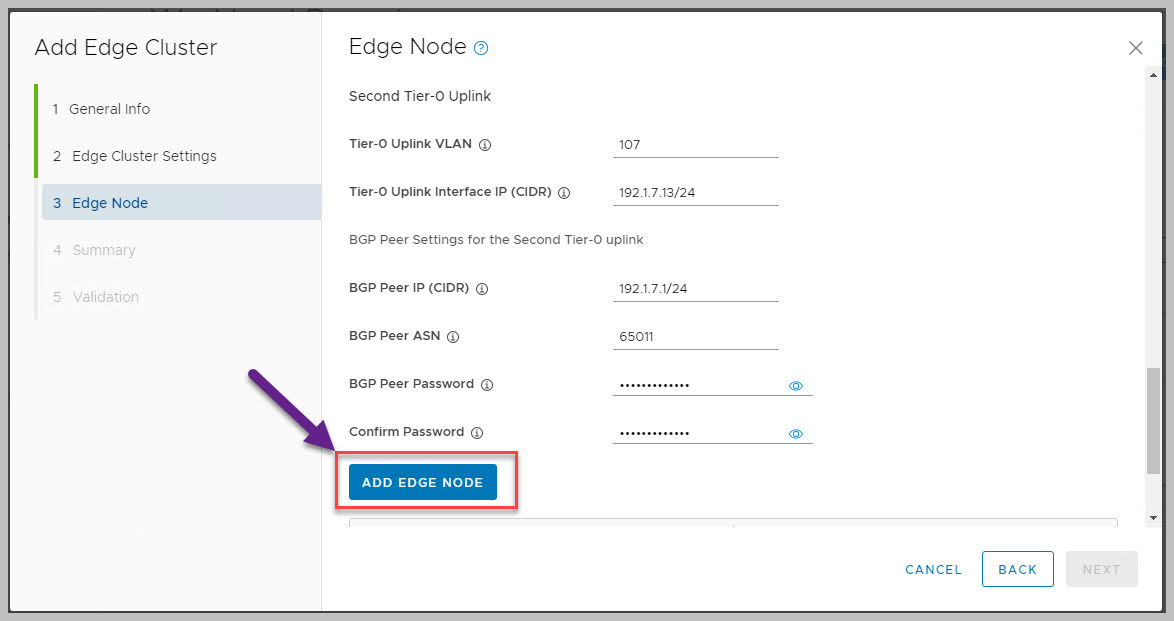This screenshot has height=621, width=1174.
Task: Click info icon beside Tier-0 Uplink VLAN
Action: point(485,145)
